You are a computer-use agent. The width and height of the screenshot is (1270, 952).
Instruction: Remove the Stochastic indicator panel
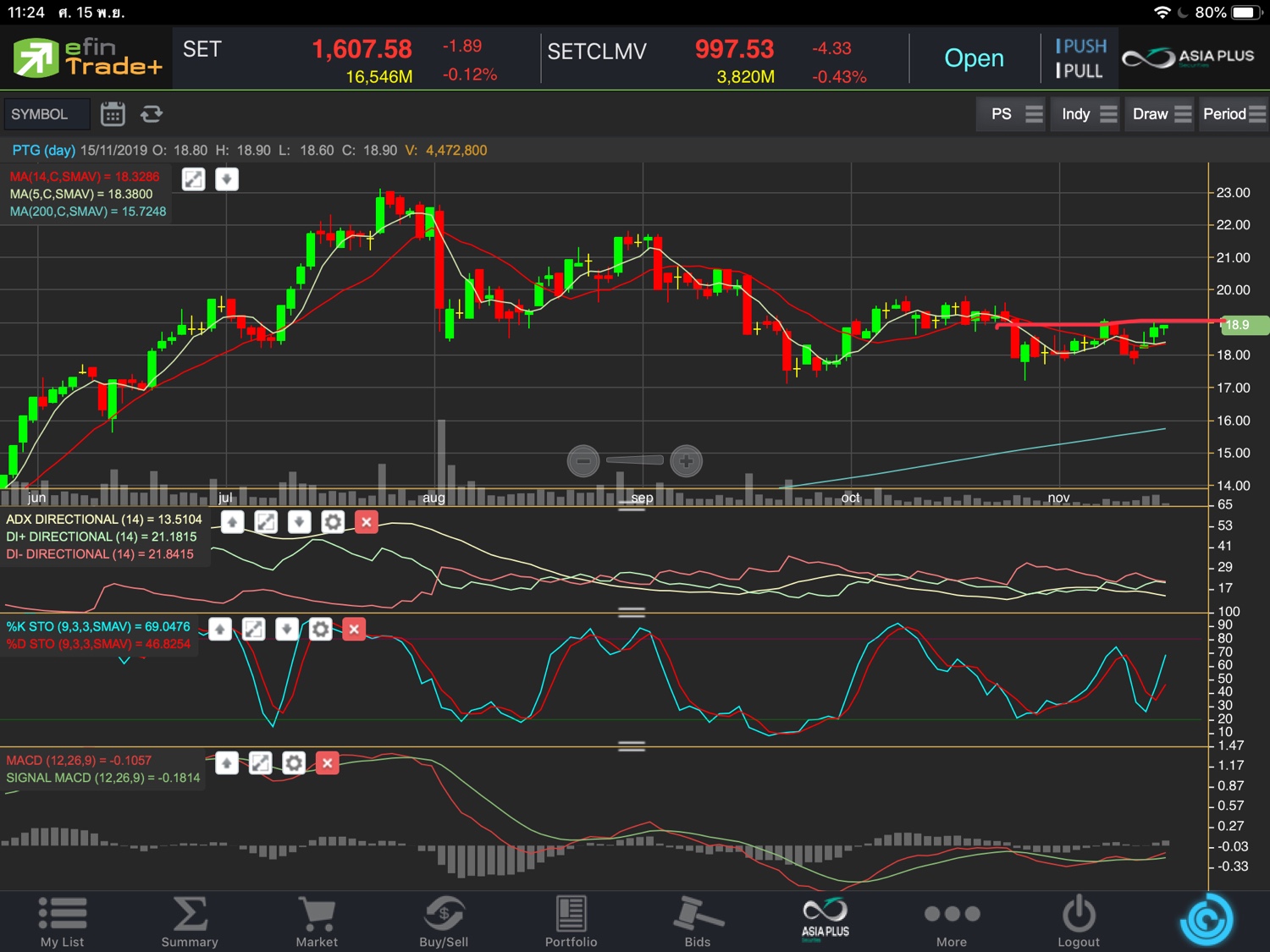(354, 629)
